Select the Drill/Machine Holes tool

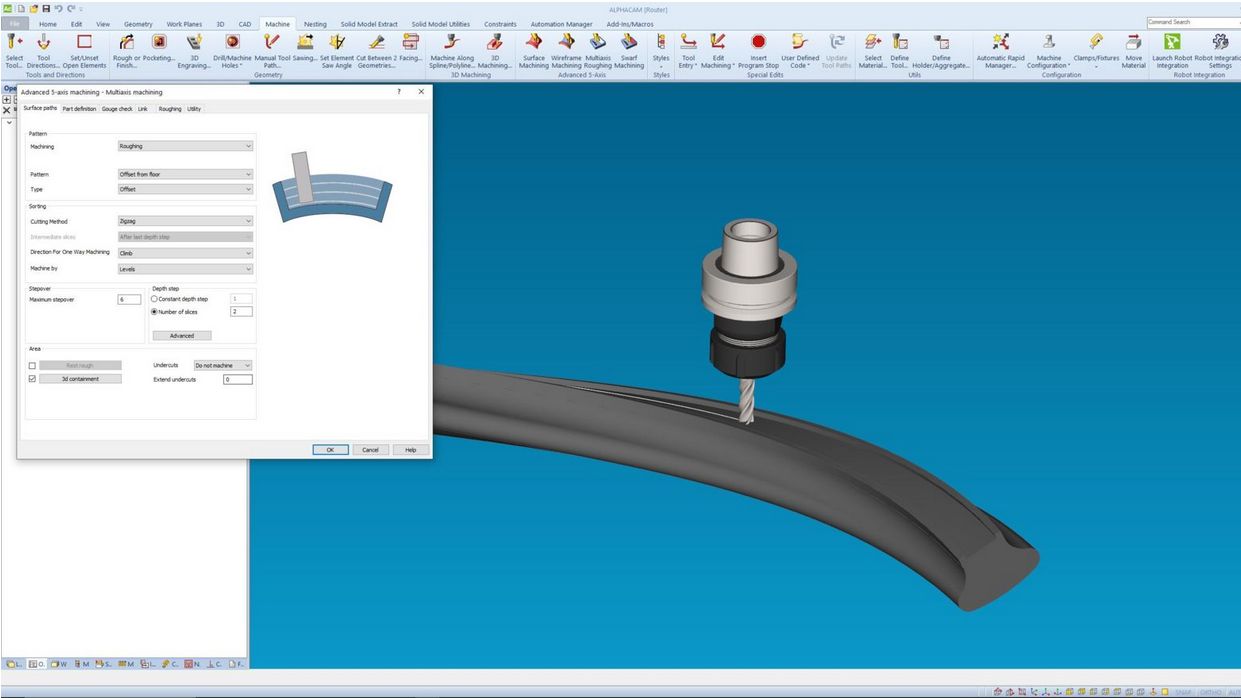coord(232,42)
